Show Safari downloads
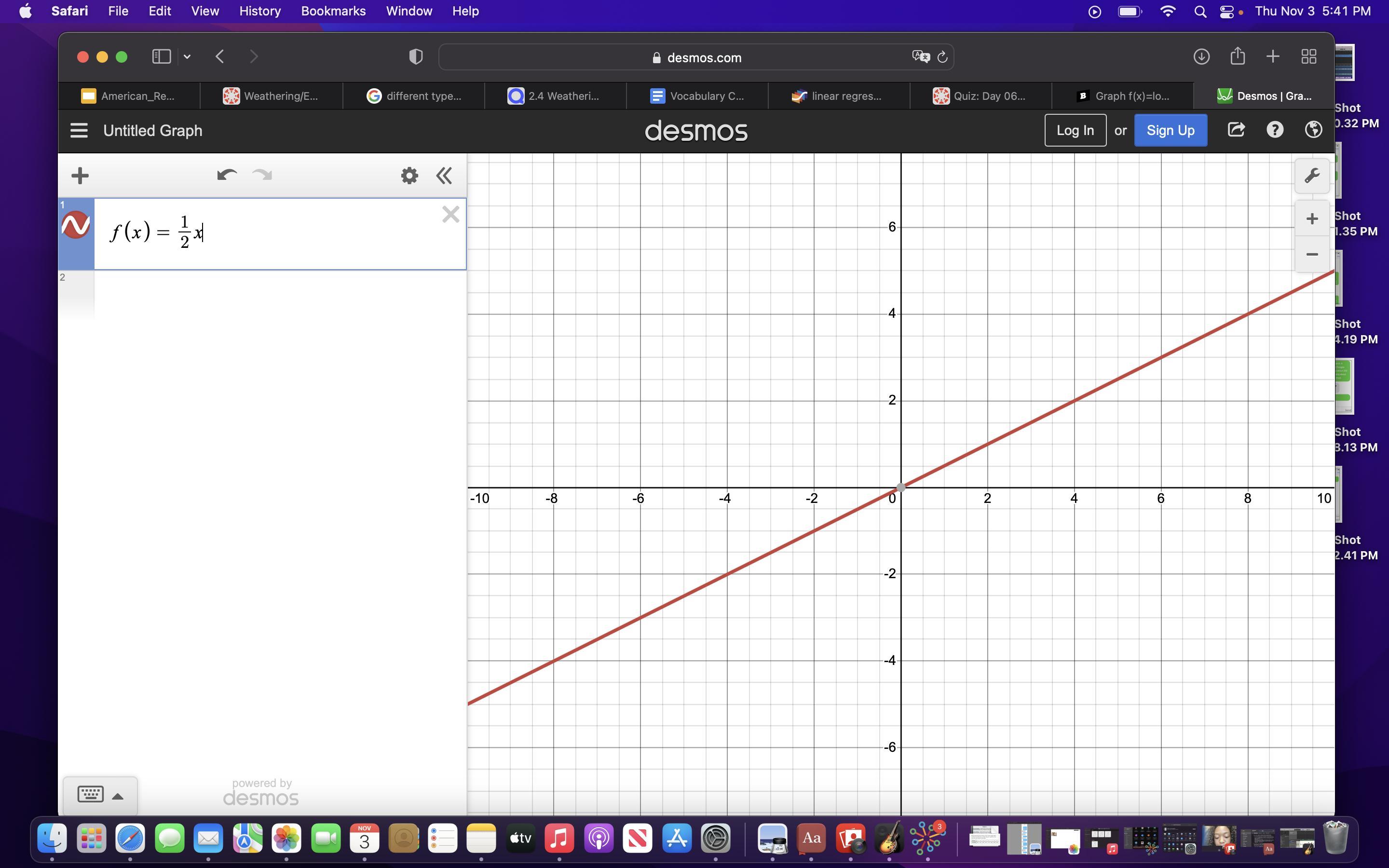The height and width of the screenshot is (868, 1389). tap(1201, 56)
